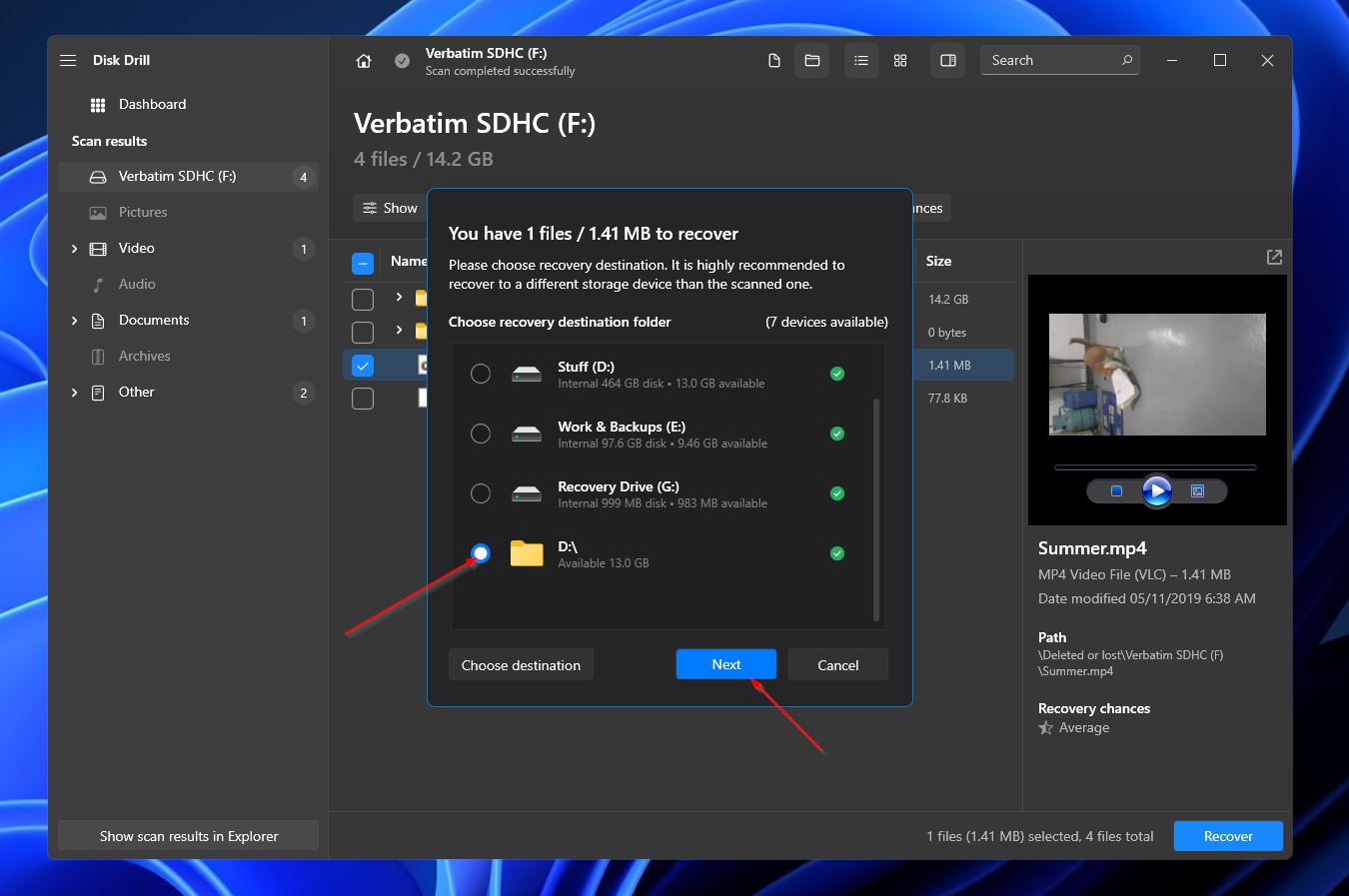
Task: Switch to folder view icon
Action: pyautogui.click(x=812, y=61)
